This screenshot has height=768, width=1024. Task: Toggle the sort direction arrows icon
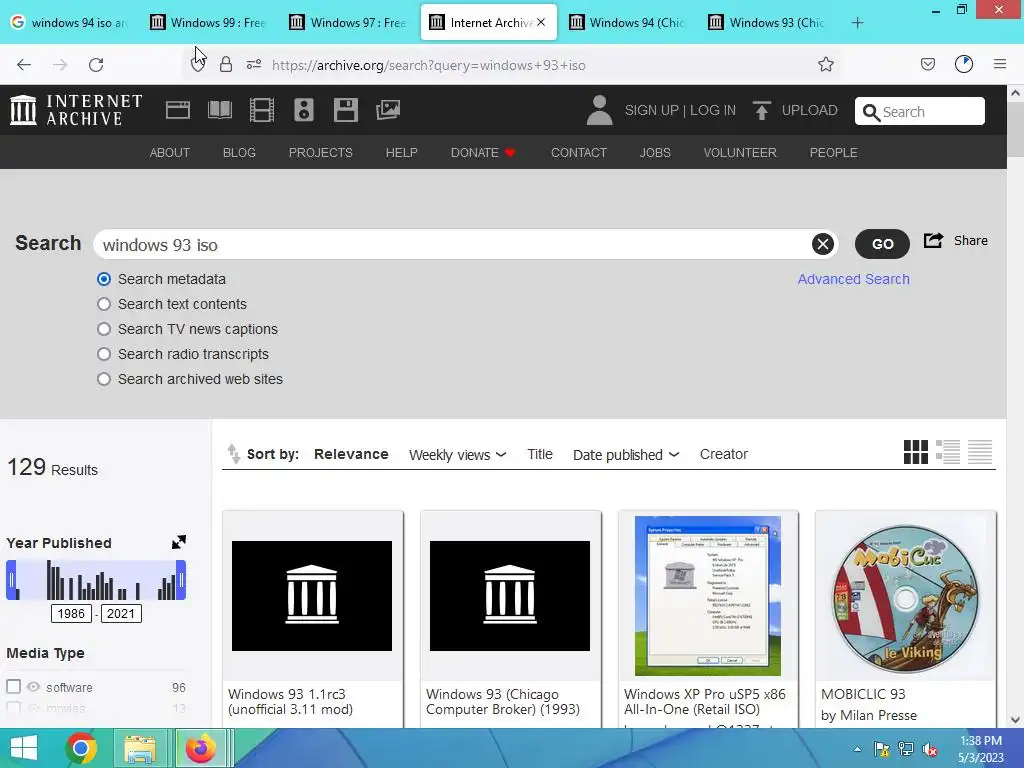233,453
